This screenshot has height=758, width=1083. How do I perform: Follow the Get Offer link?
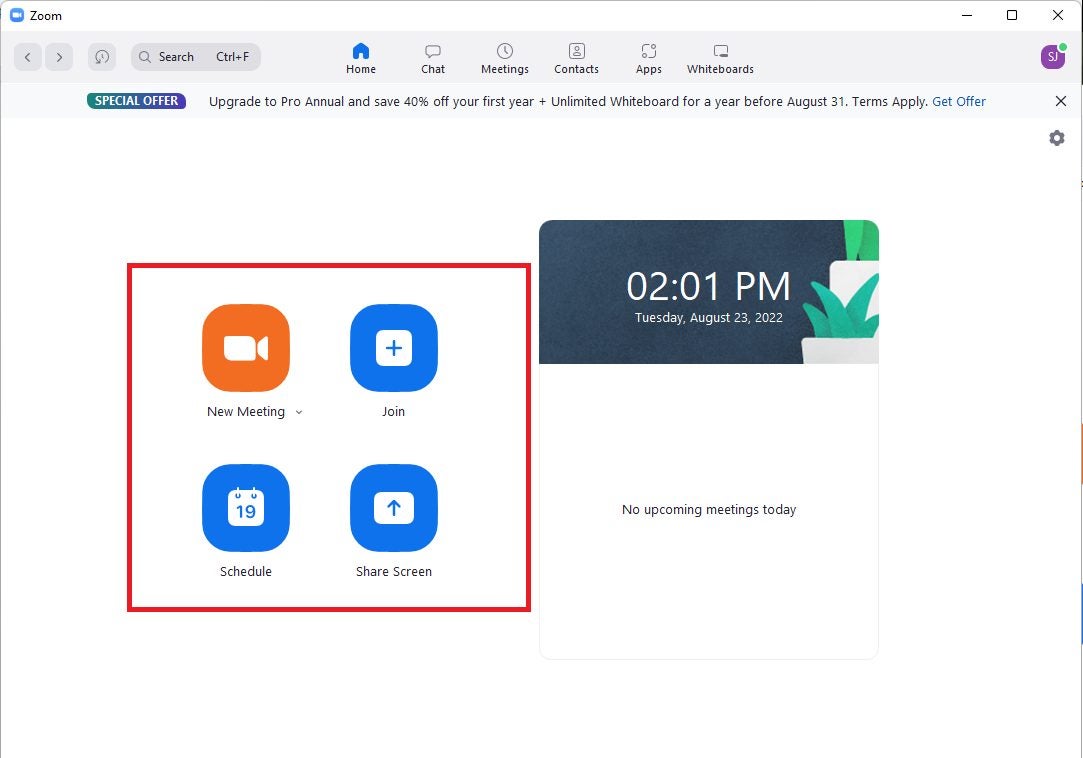pos(959,102)
